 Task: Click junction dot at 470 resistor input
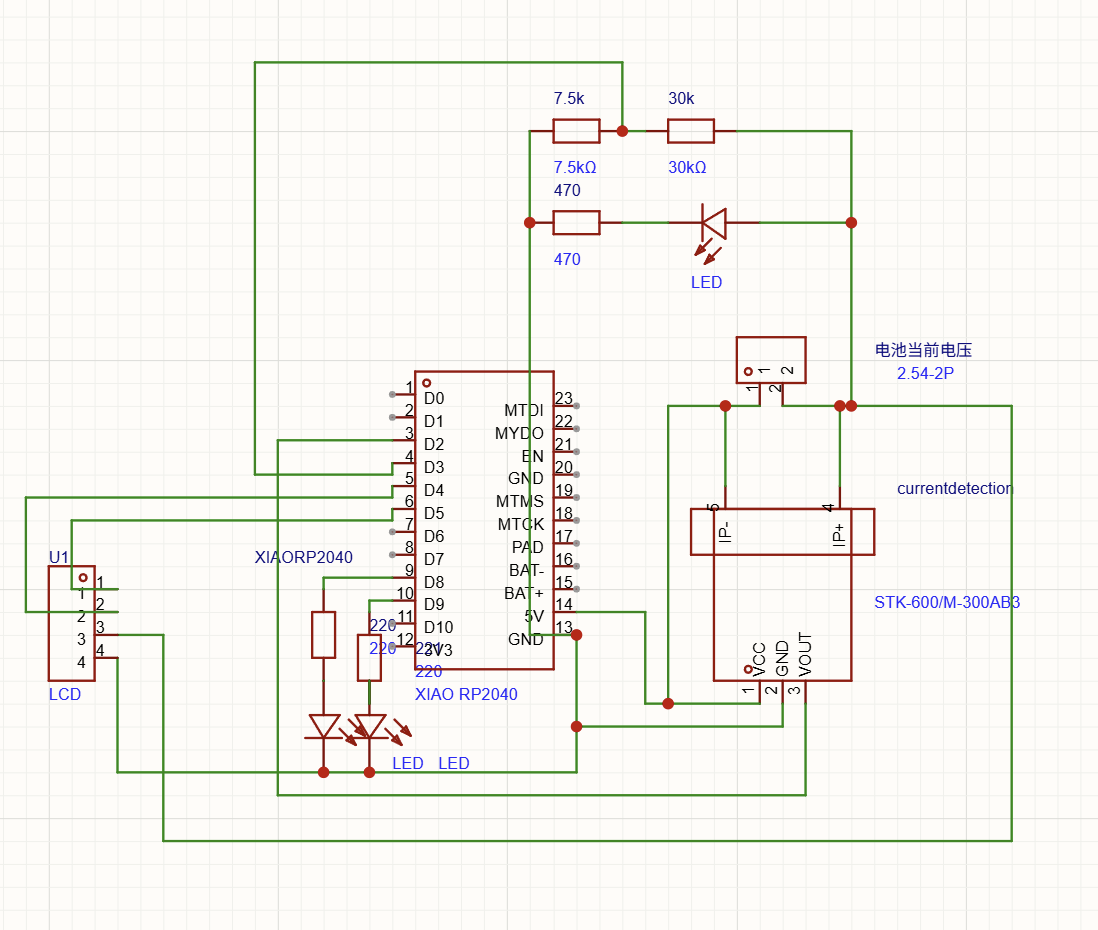[529, 223]
